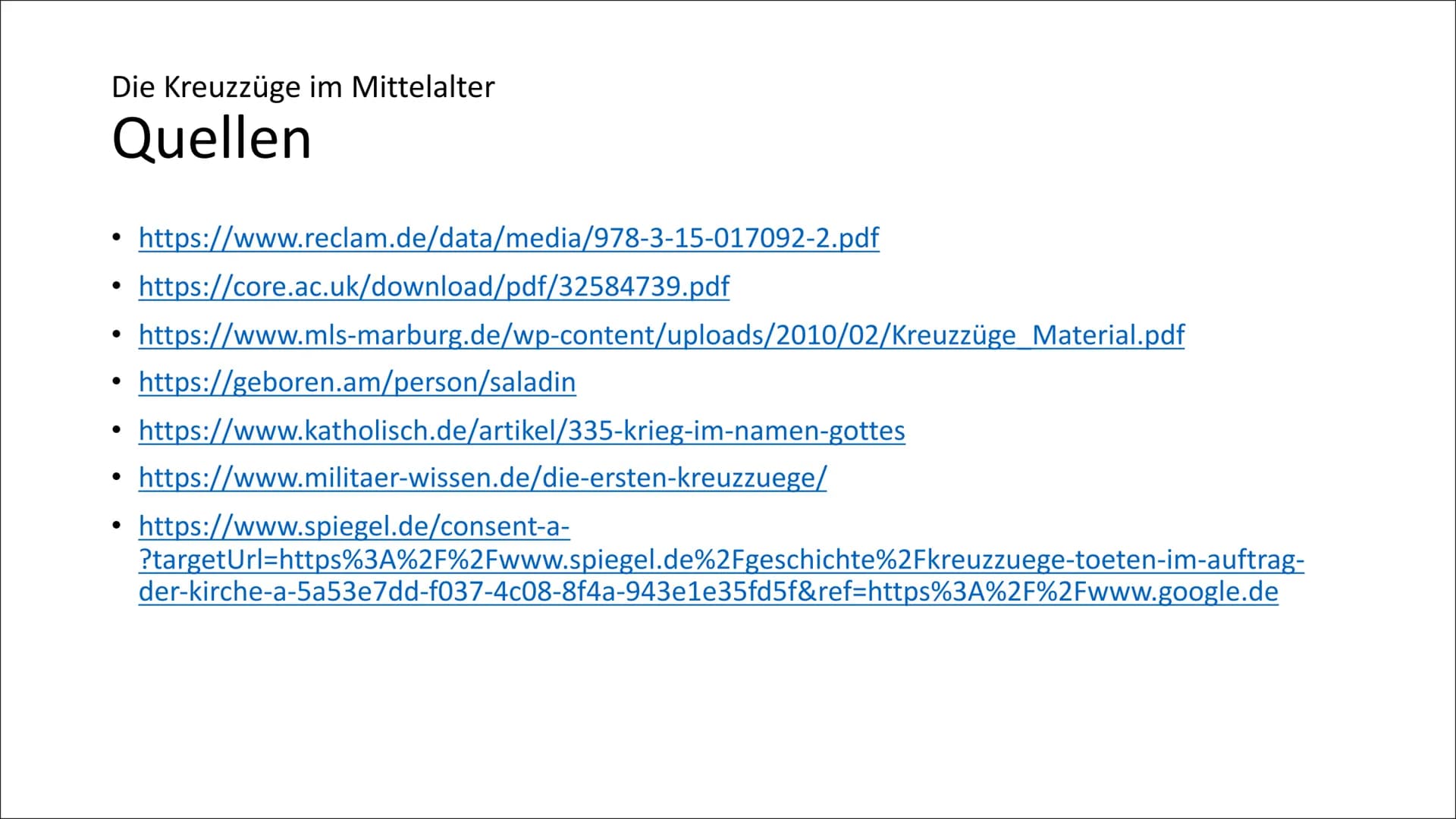This screenshot has height=819, width=1456.
Task: Open the militaer-wissen.de Kreuzzüge page
Action: click(483, 477)
